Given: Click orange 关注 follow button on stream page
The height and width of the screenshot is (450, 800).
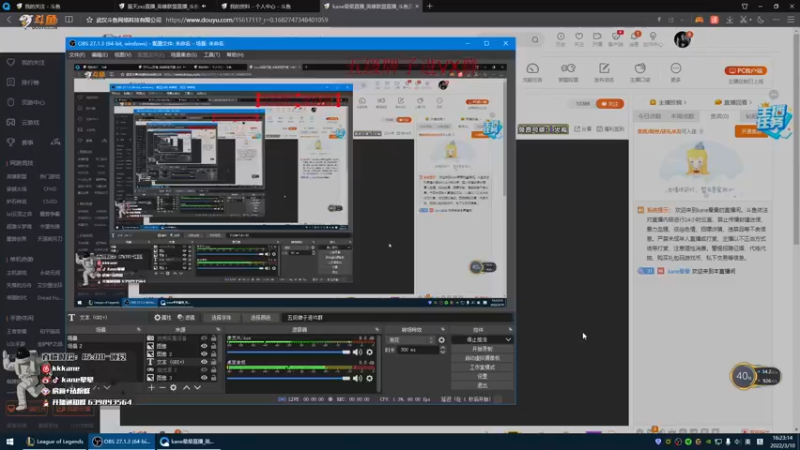Looking at the screenshot, I should (x=610, y=104).
